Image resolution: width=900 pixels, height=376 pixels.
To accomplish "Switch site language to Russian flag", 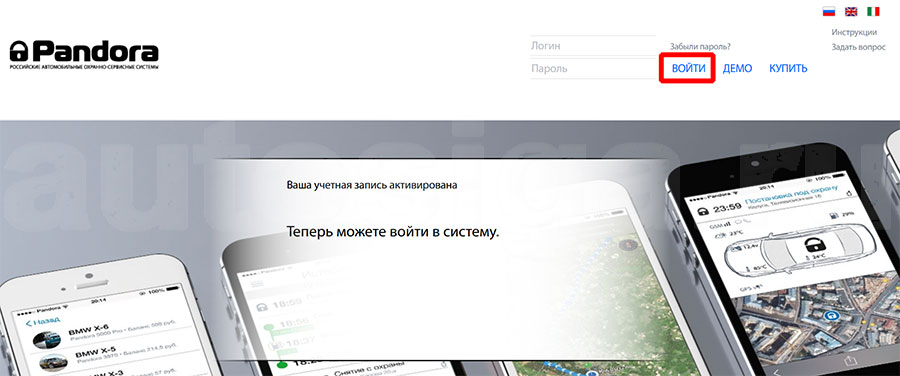I will tap(828, 11).
